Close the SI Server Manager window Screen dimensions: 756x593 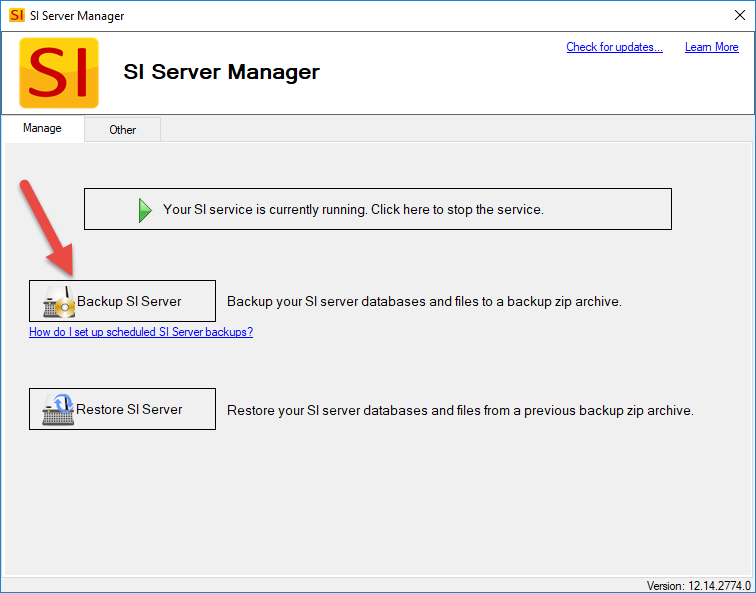point(740,15)
